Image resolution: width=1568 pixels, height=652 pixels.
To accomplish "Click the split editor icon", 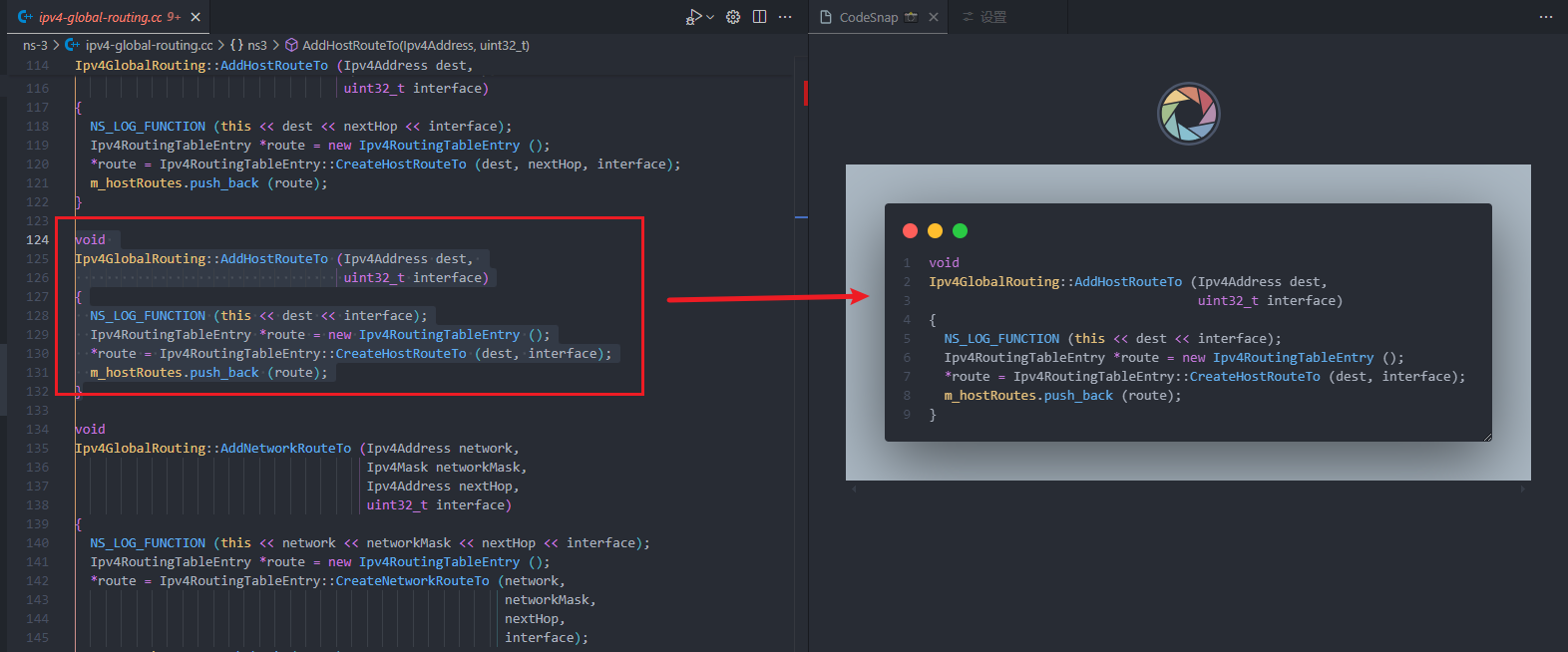I will click(760, 17).
